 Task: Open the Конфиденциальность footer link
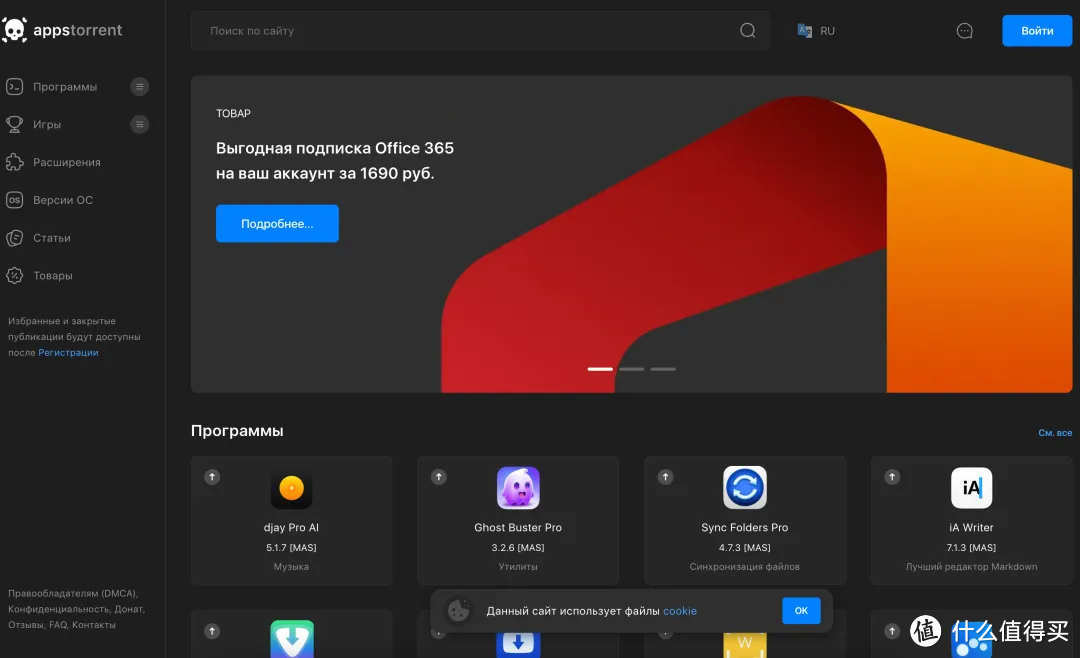[60, 609]
